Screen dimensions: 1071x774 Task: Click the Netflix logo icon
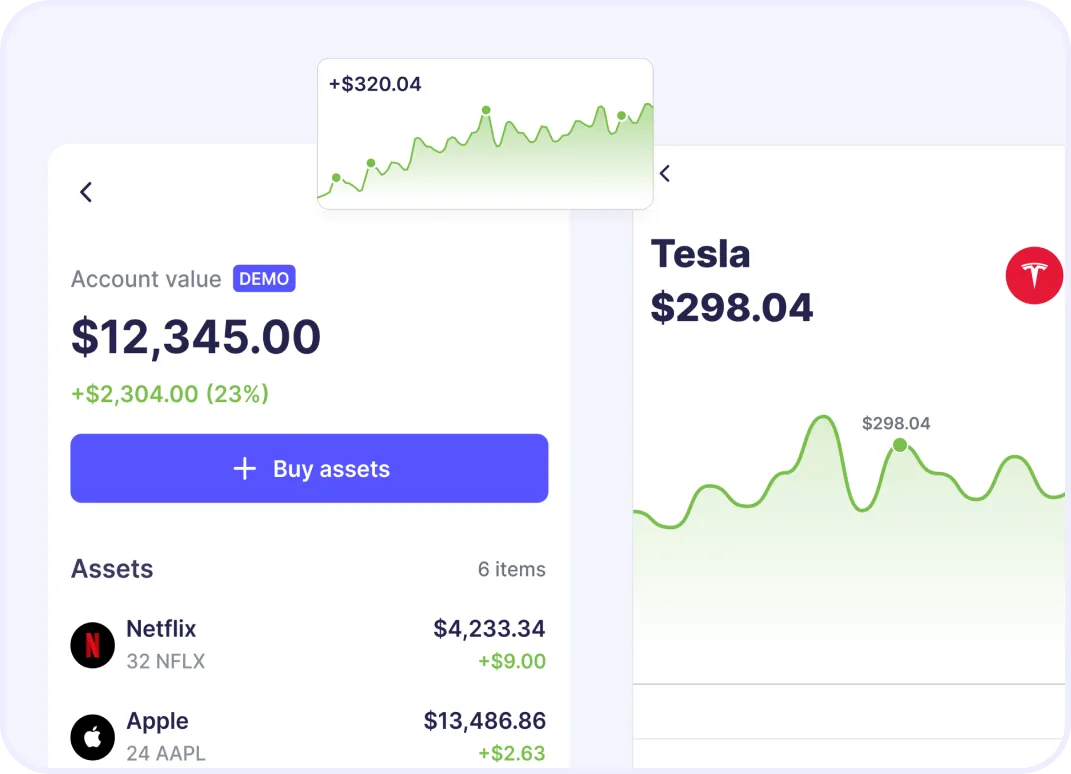click(93, 645)
